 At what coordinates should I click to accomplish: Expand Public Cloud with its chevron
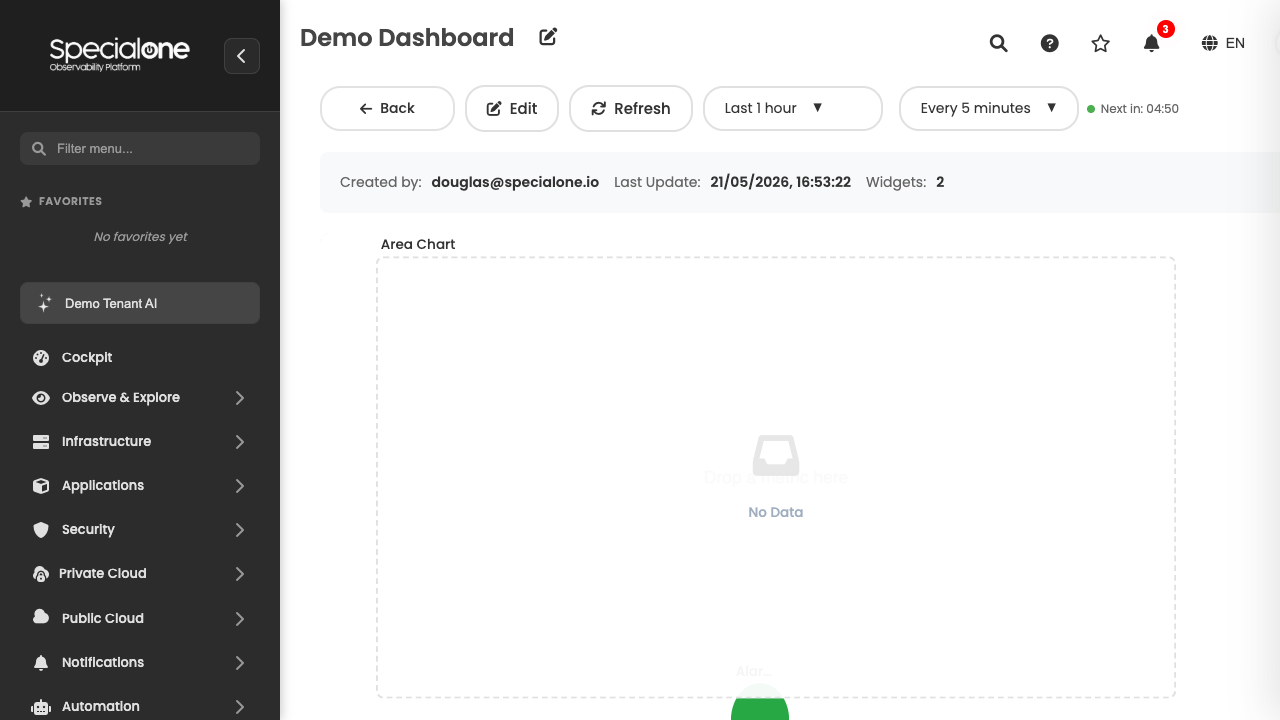(240, 619)
